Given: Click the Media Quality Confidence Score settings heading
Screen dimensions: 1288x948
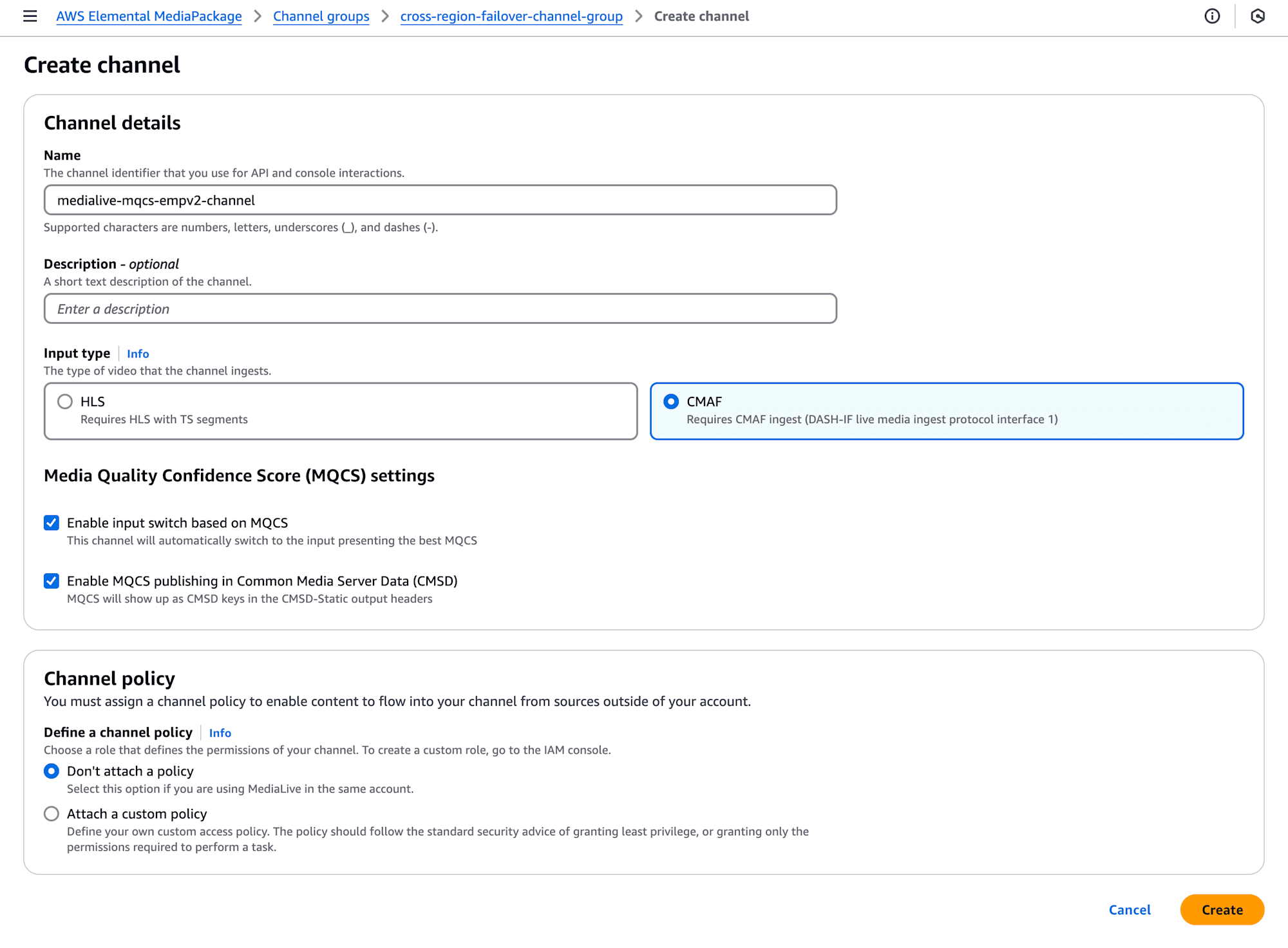Looking at the screenshot, I should pos(239,475).
